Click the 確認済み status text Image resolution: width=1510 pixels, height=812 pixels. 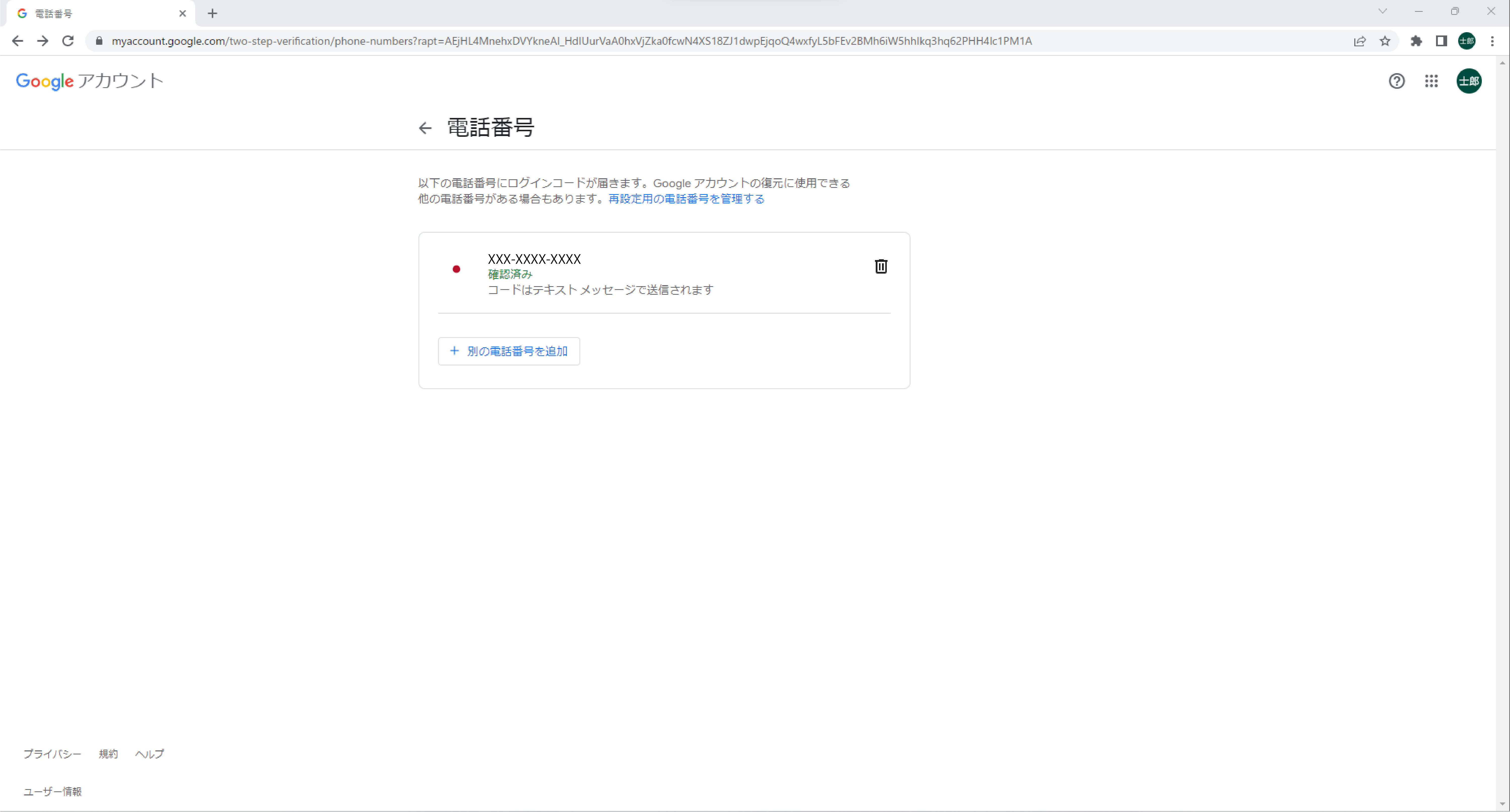click(x=510, y=274)
